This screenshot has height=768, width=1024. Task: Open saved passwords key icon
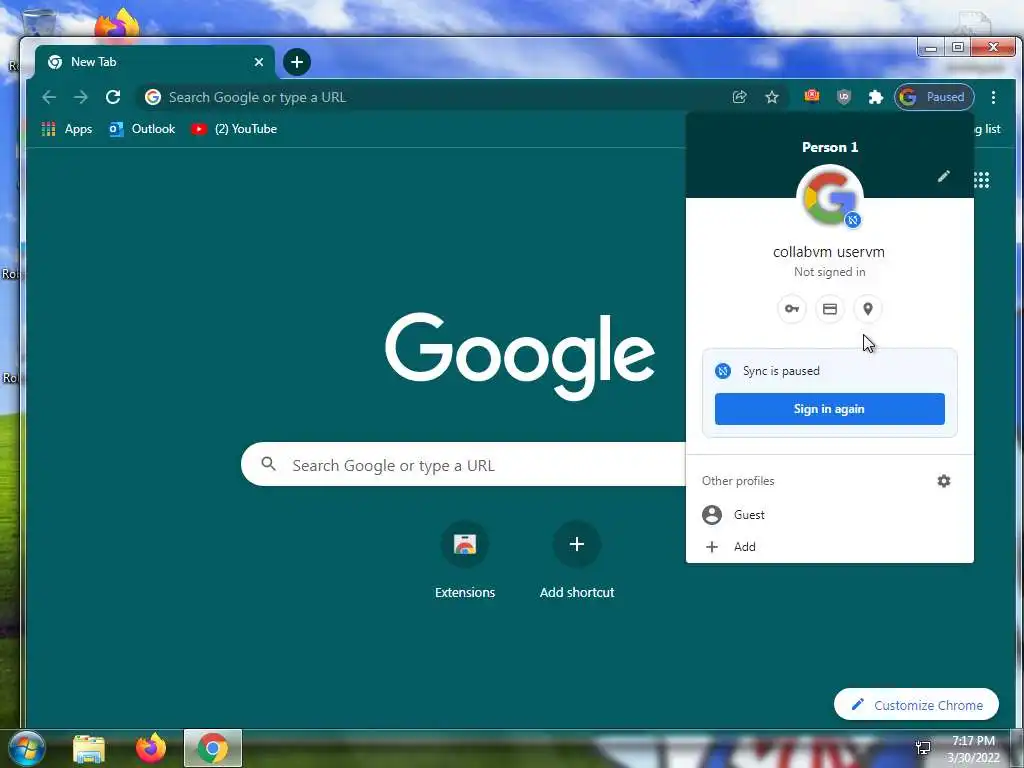[x=792, y=309]
